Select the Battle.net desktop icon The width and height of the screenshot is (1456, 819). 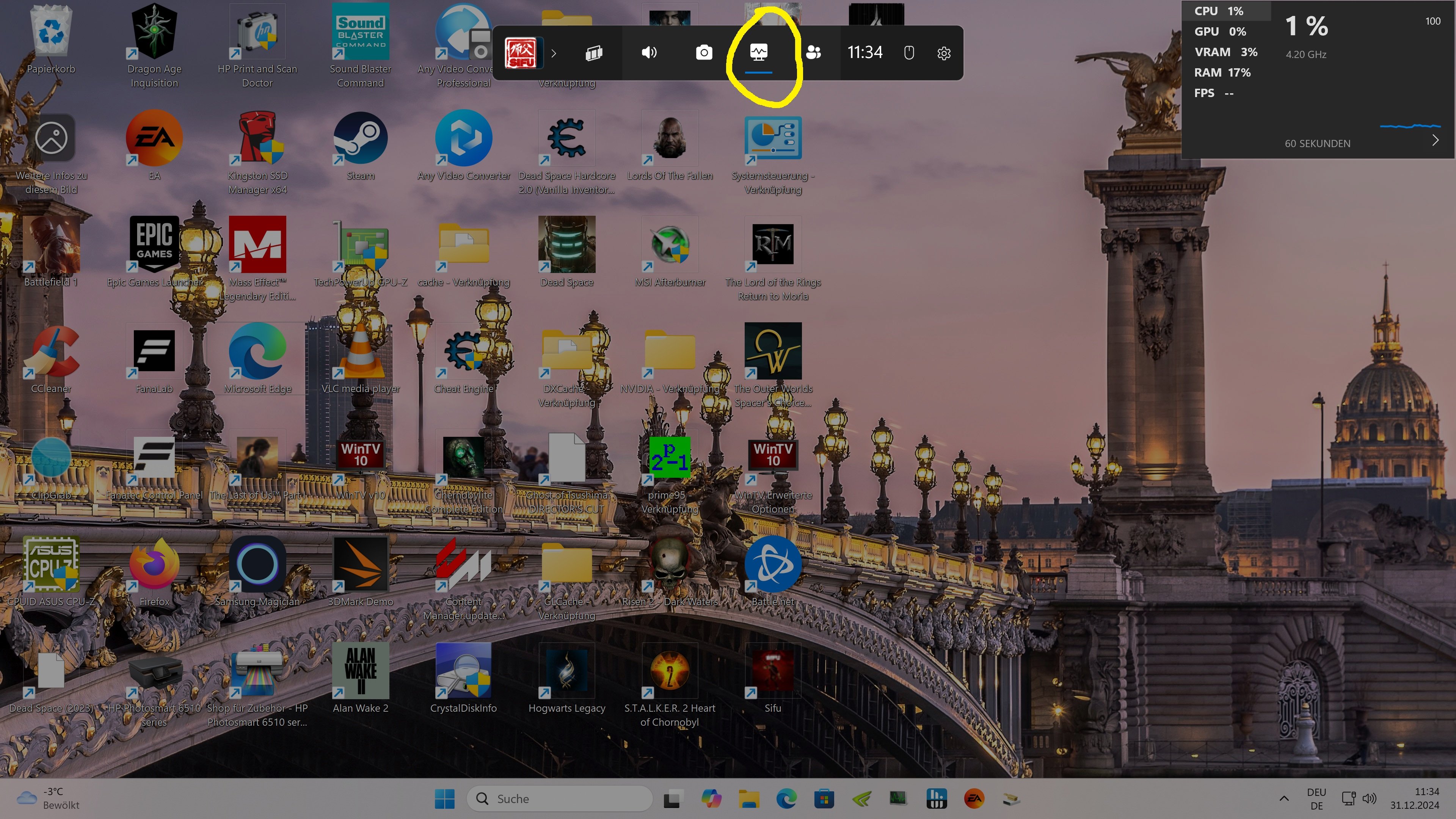pyautogui.click(x=773, y=572)
